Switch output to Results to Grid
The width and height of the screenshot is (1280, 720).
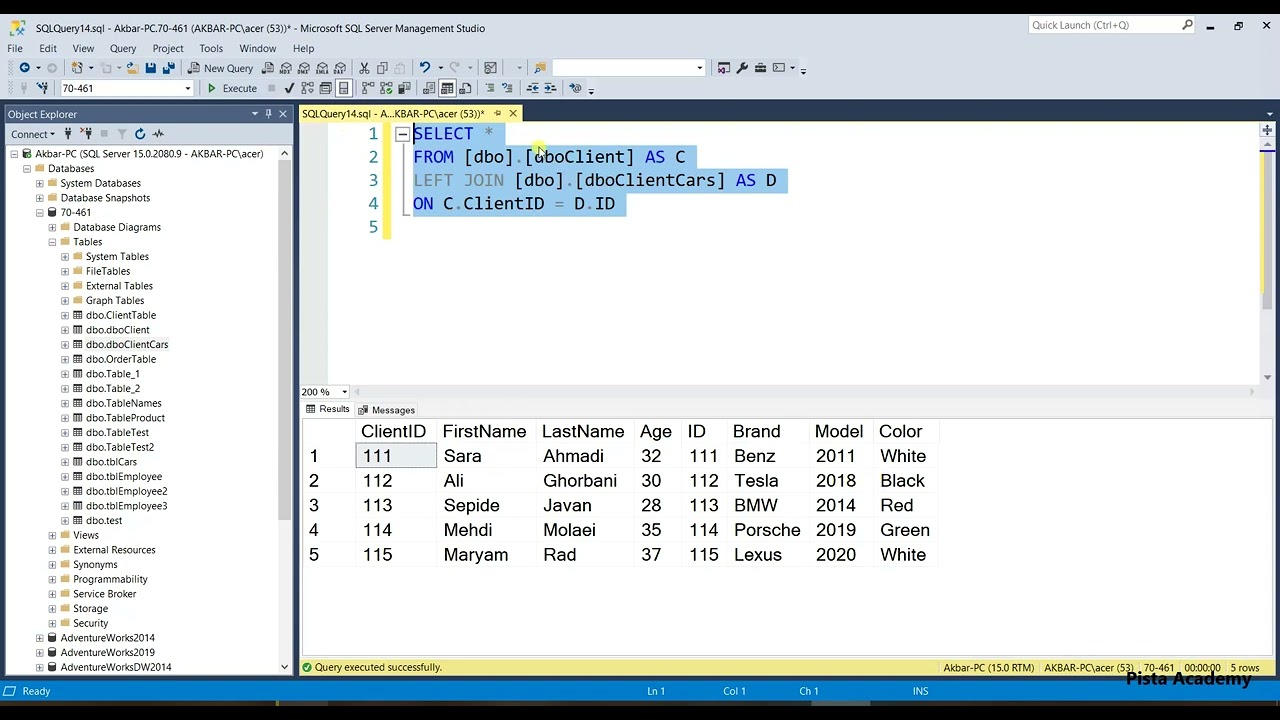pyautogui.click(x=447, y=88)
